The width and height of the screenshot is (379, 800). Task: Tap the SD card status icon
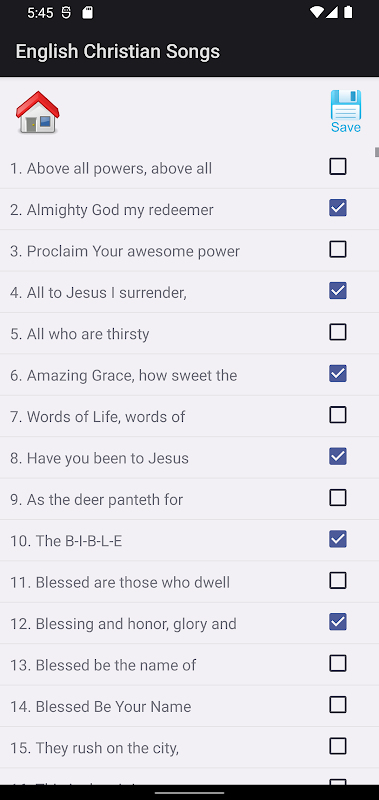pos(88,13)
